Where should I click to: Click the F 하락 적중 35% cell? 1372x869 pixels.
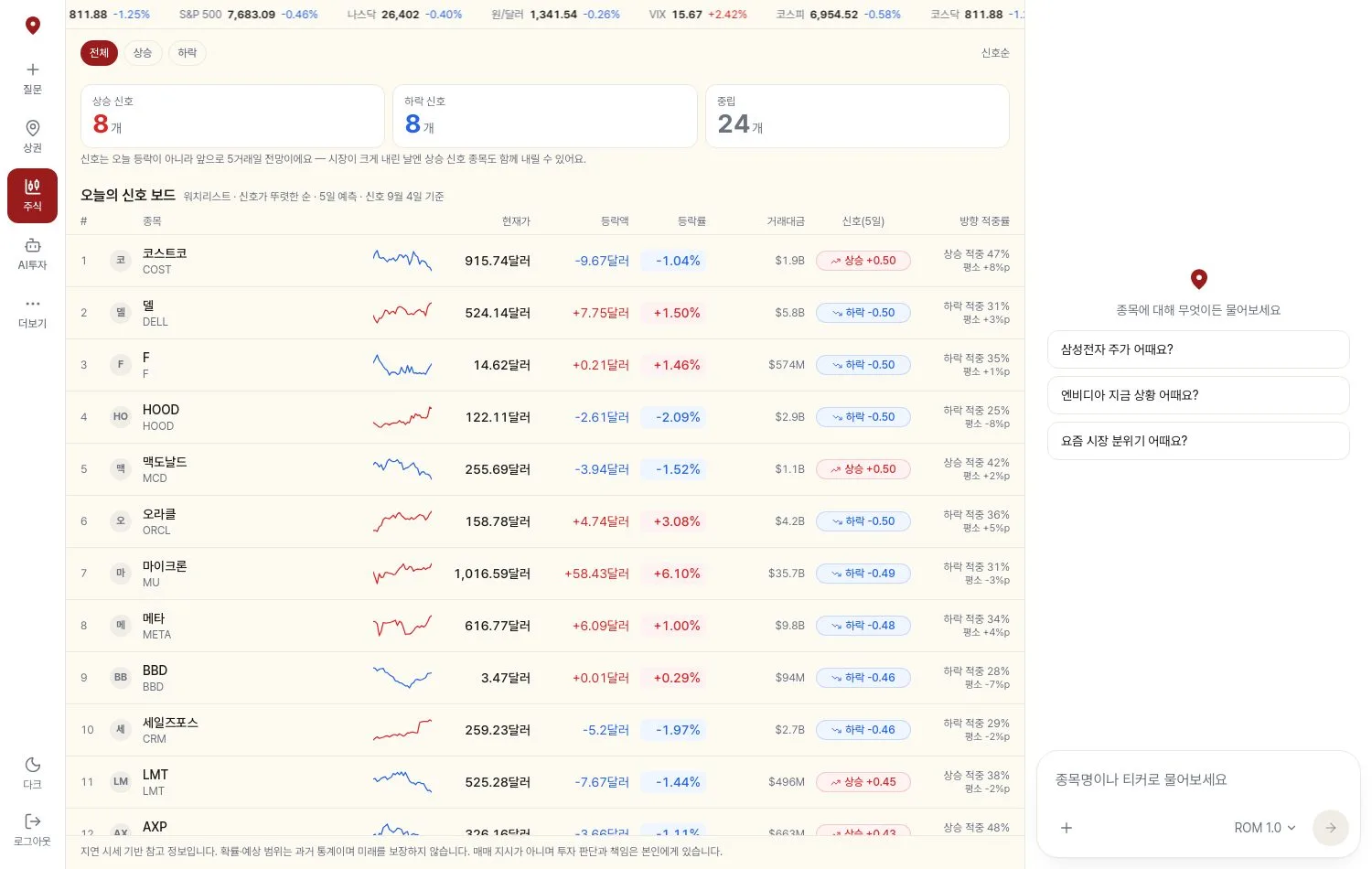(976, 365)
